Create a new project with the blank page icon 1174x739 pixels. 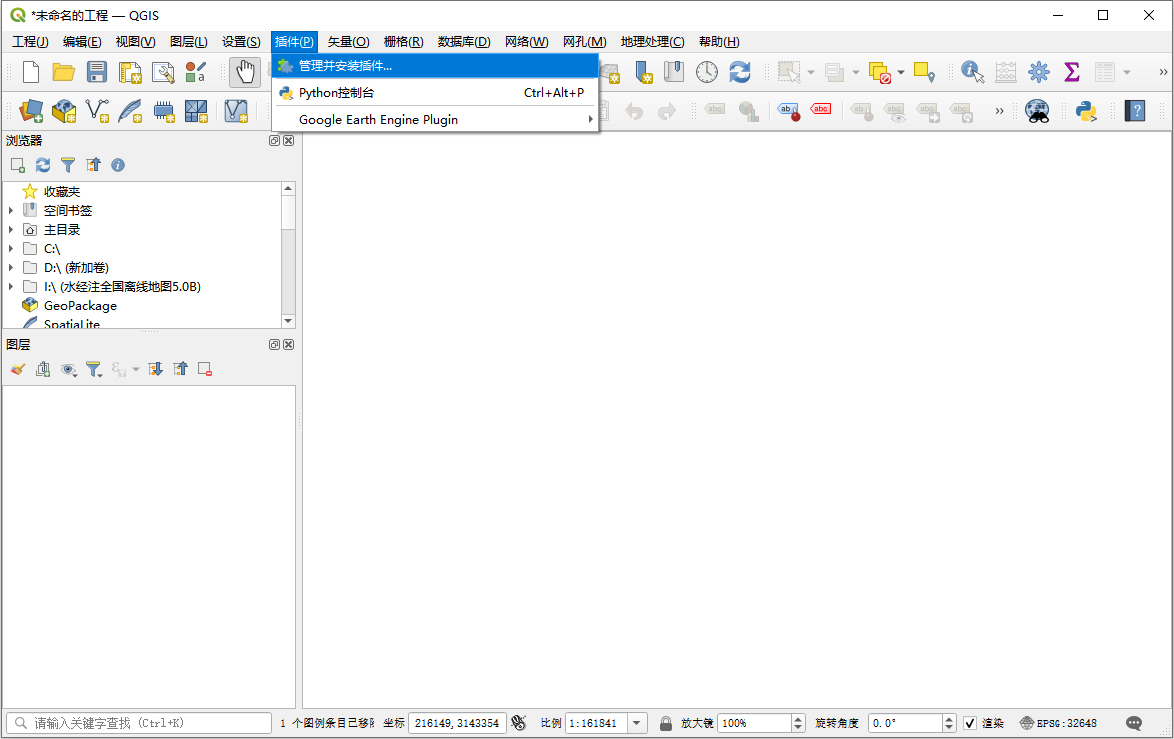coord(31,72)
